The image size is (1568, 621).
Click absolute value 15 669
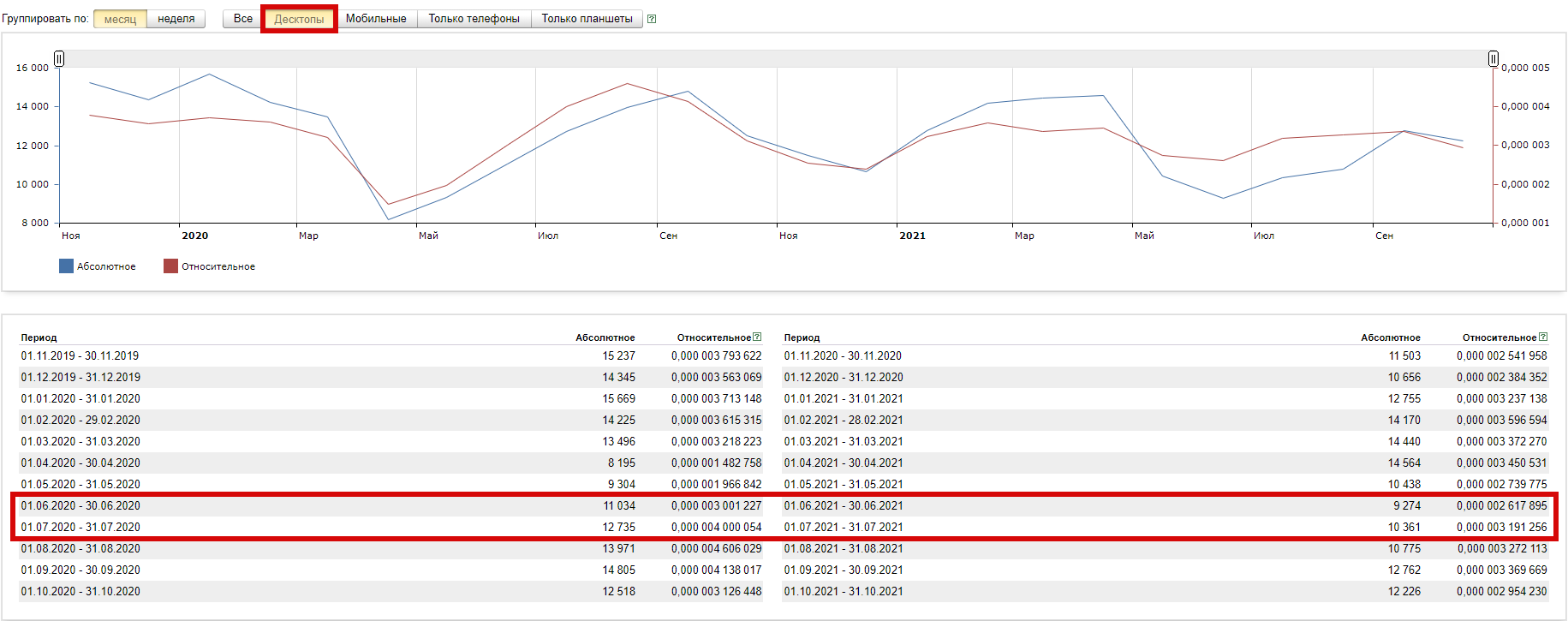coord(618,398)
